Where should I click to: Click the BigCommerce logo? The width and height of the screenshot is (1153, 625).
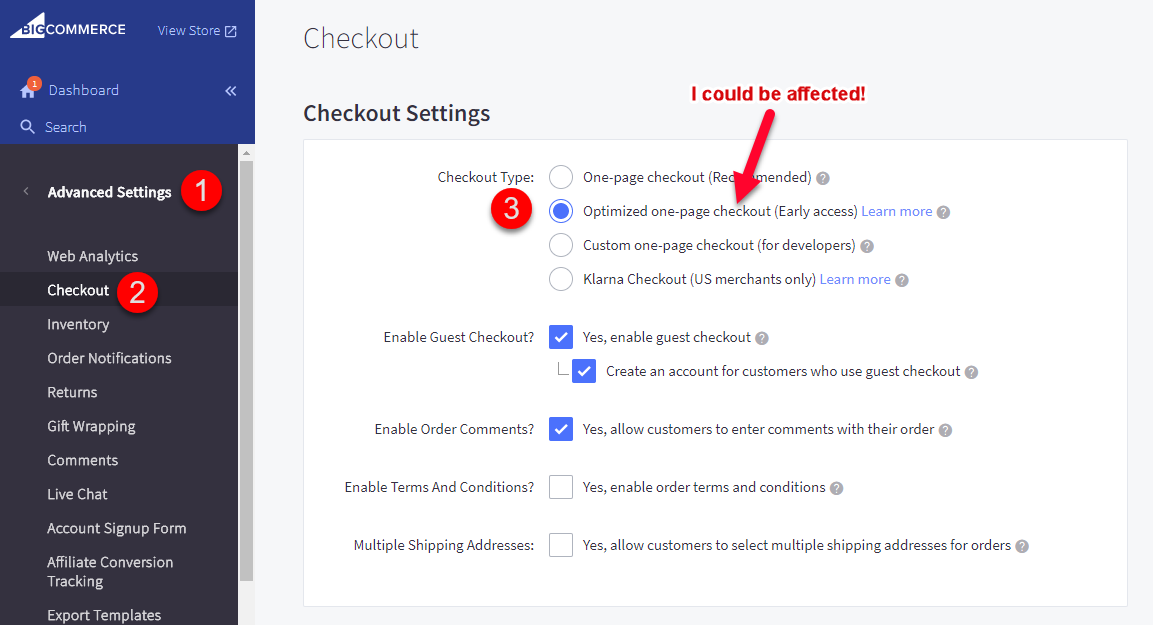coord(68,26)
